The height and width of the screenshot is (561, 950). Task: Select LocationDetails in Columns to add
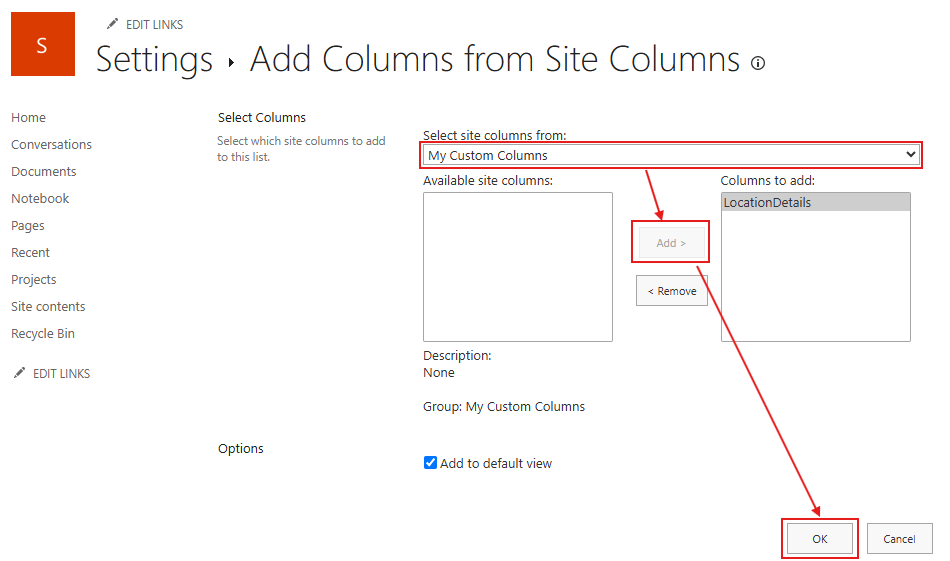click(767, 203)
